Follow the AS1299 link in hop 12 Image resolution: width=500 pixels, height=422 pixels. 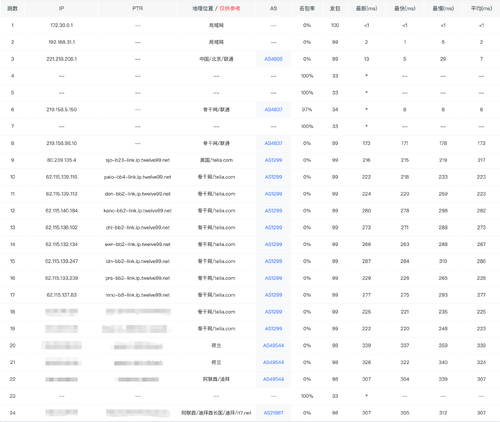click(x=273, y=211)
